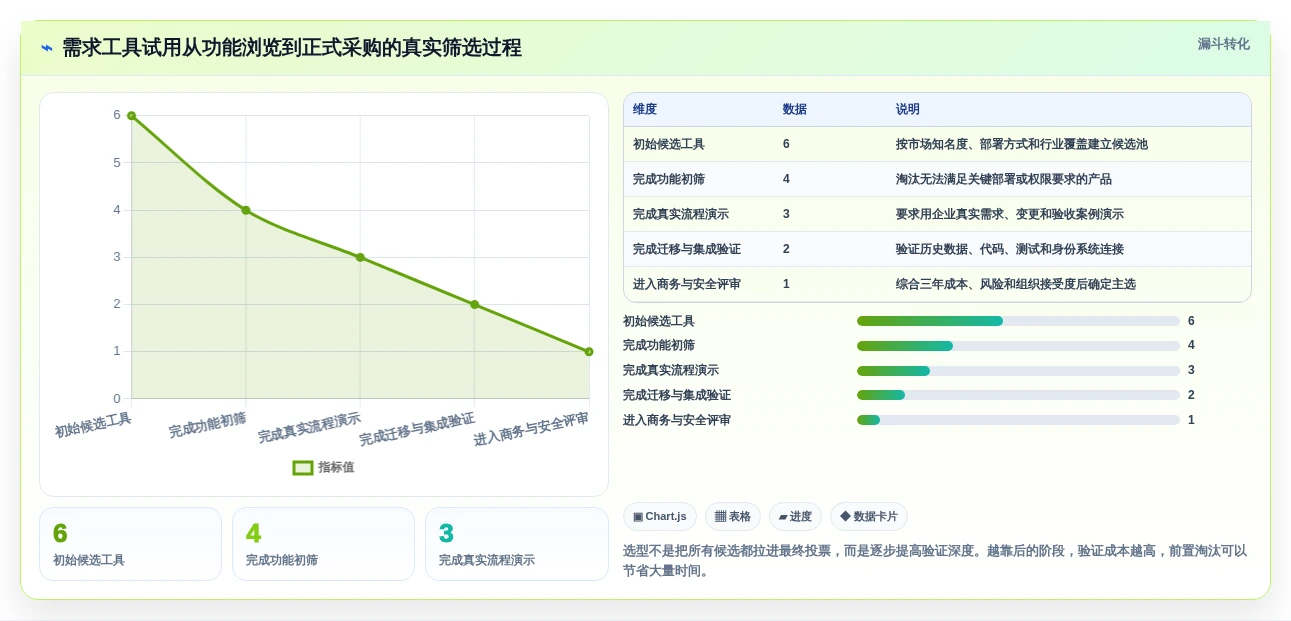The width and height of the screenshot is (1291, 621).
Task: Click the 完成真实流程演示 progress bar
Action: 1018,370
